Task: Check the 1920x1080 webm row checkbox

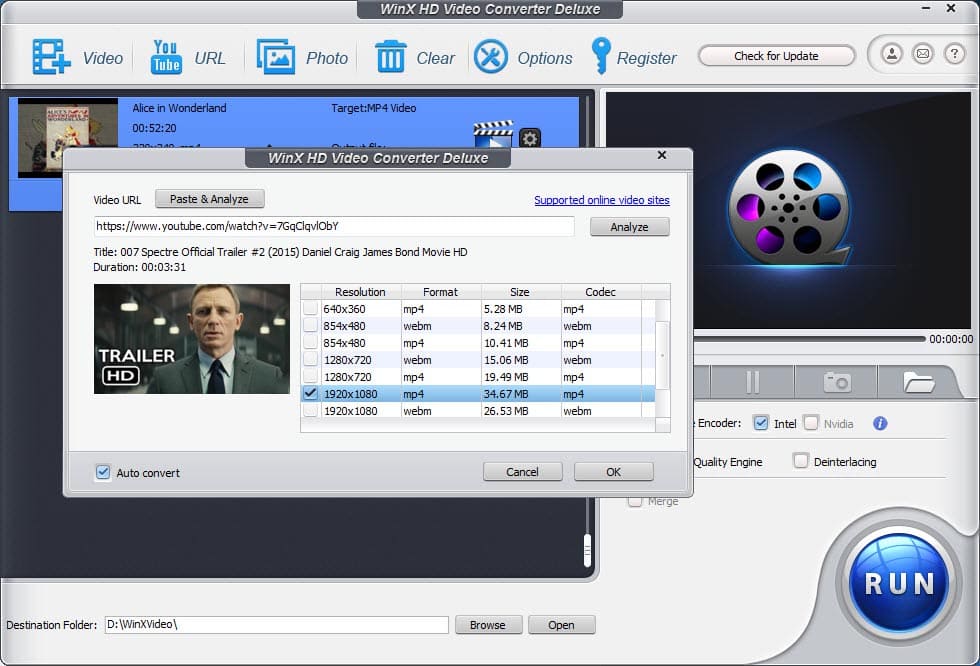Action: click(311, 410)
